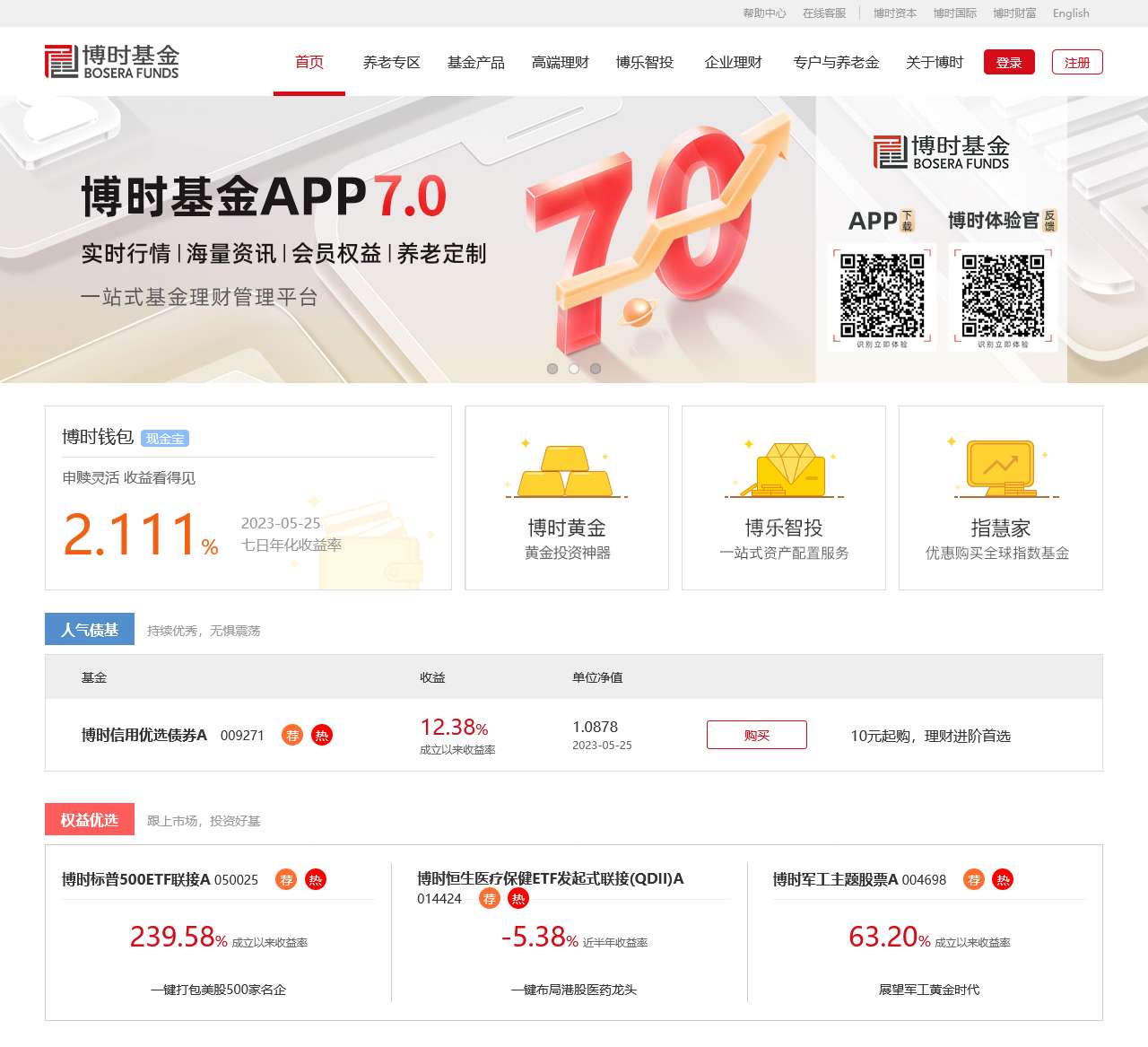The height and width of the screenshot is (1047, 1148).
Task: Open fund 博时标普500ETF联接A details
Action: tap(136, 879)
